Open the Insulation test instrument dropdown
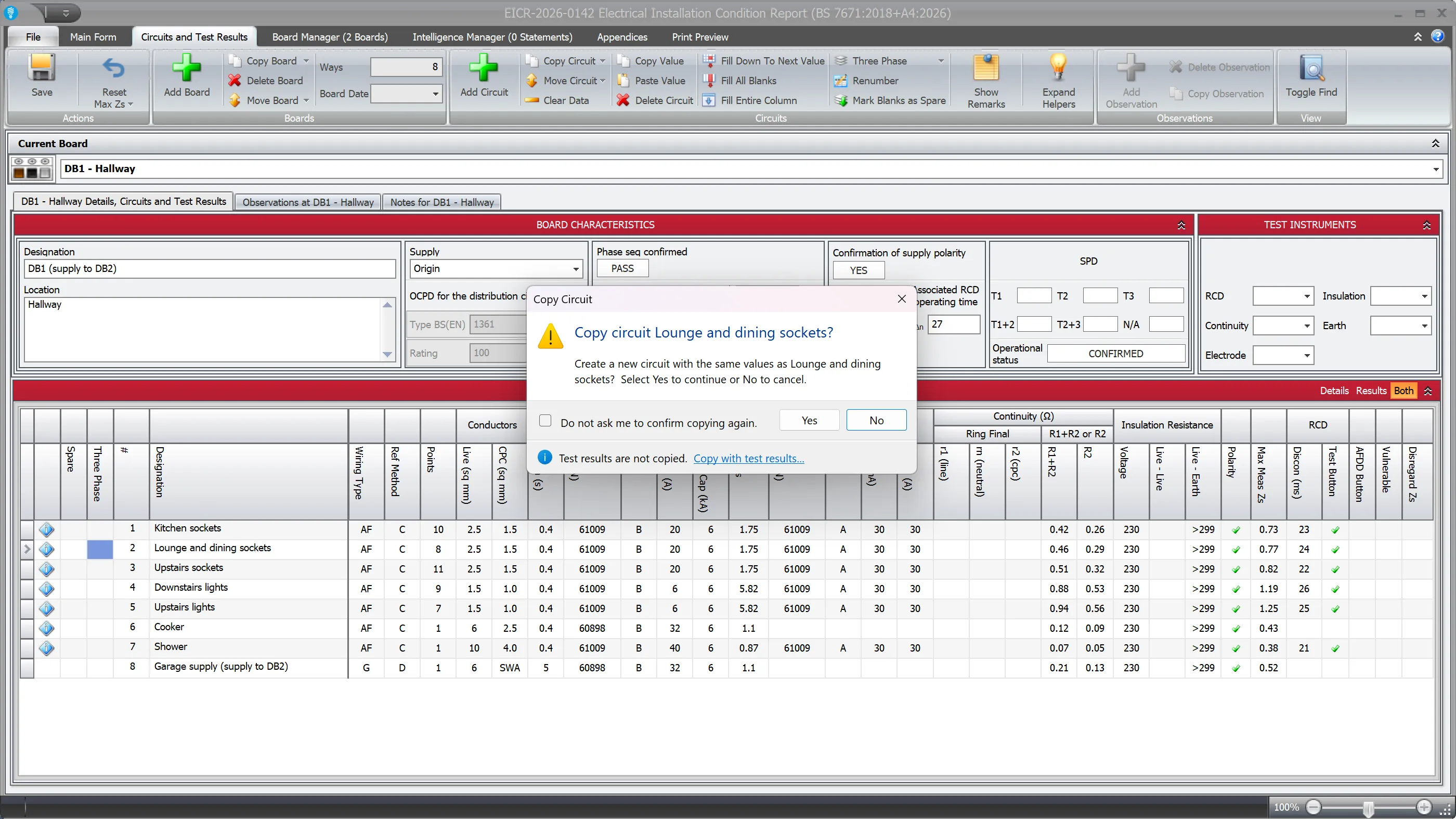This screenshot has height=819, width=1456. click(x=1424, y=296)
